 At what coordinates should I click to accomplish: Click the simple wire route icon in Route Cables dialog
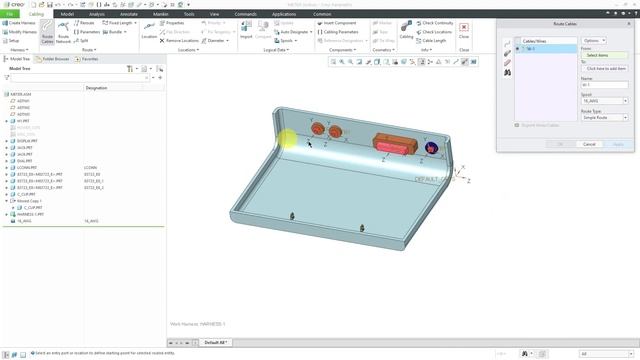507,44
